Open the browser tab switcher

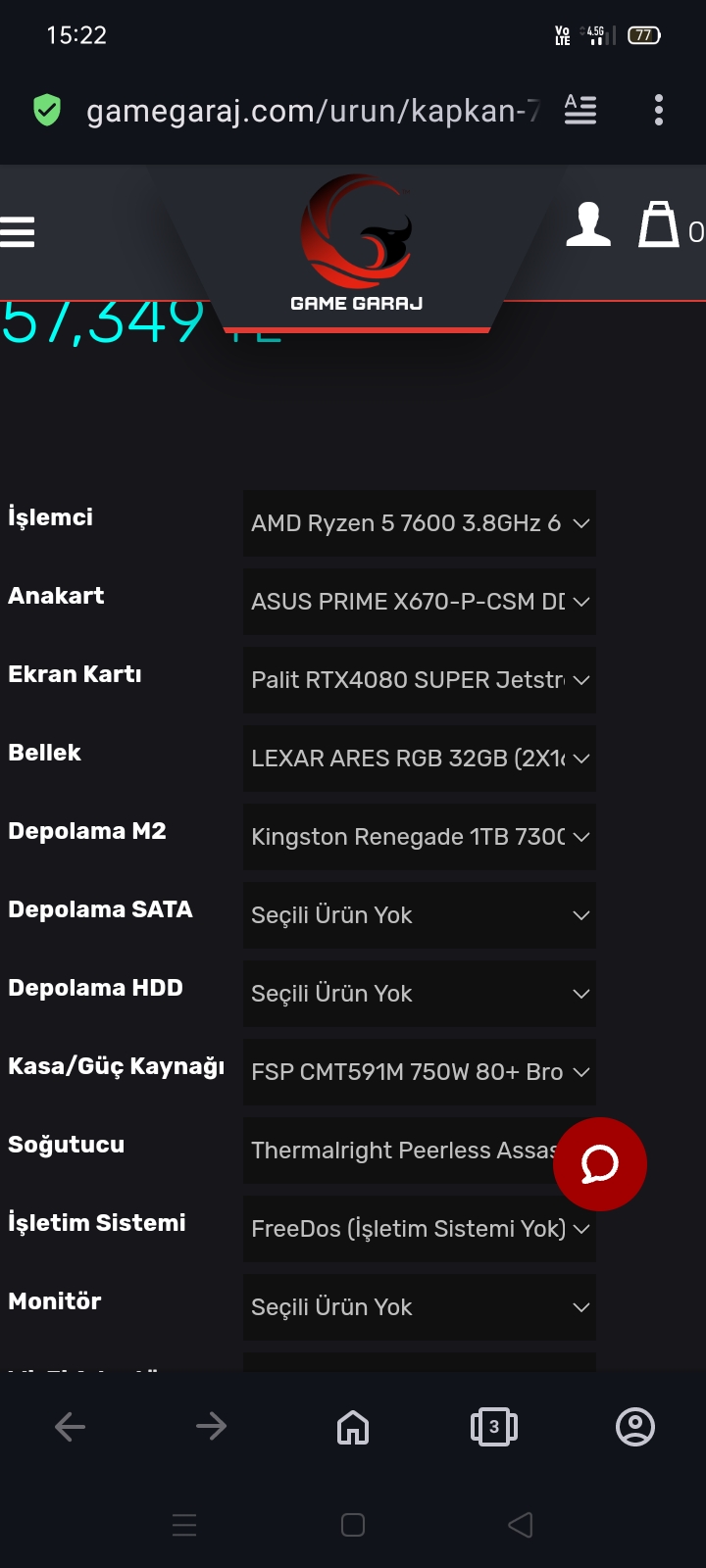coord(494,1427)
